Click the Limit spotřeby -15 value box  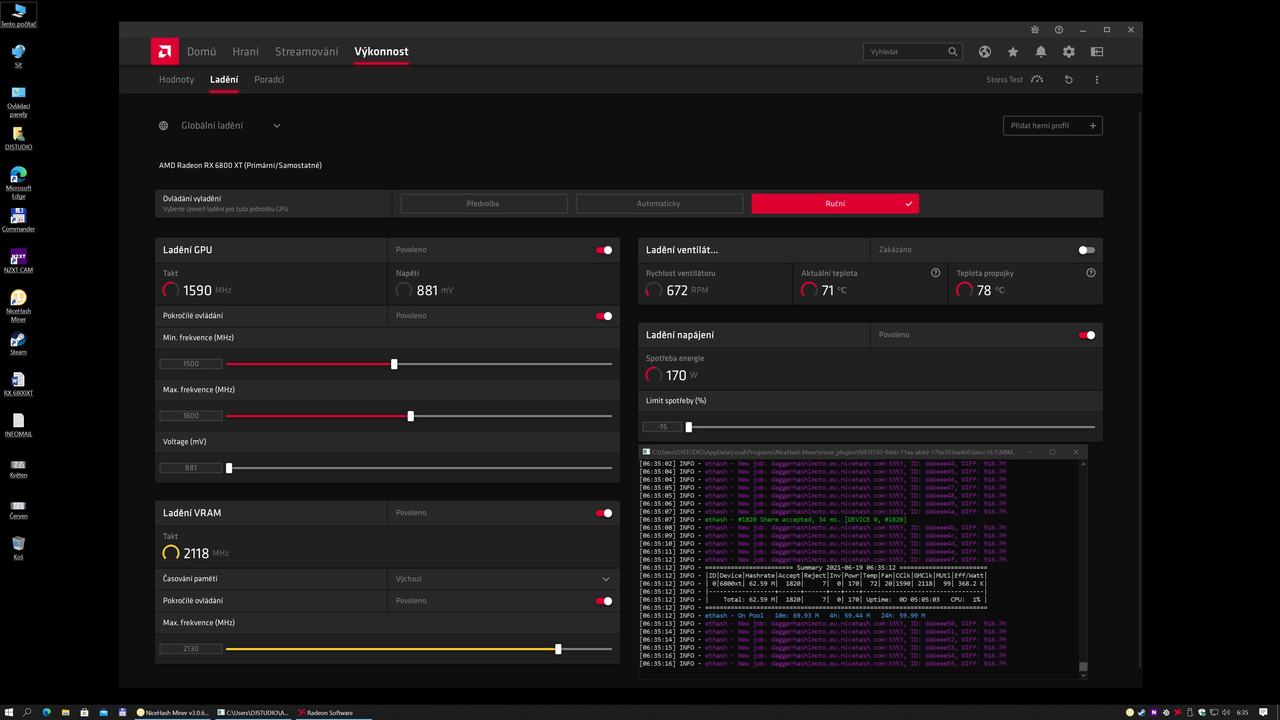click(662, 427)
